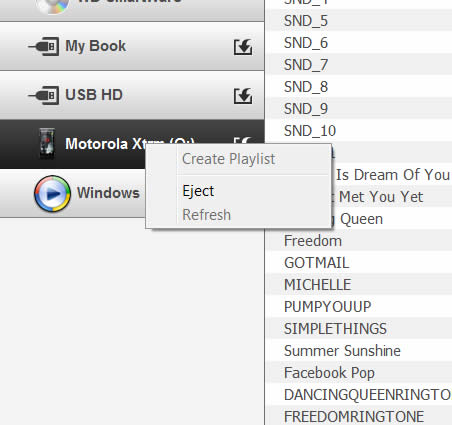The width and height of the screenshot is (452, 425).
Task: Select the My Book device entry
Action: pyautogui.click(x=132, y=46)
